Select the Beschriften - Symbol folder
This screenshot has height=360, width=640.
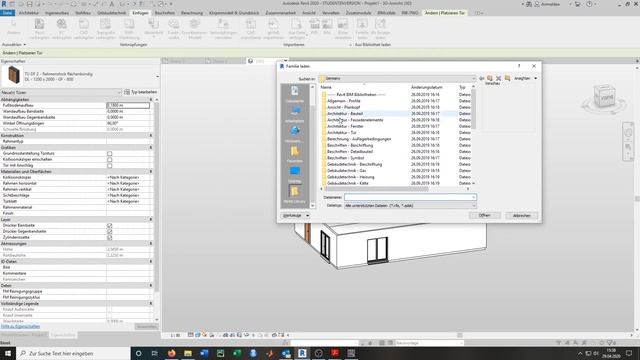coord(345,158)
